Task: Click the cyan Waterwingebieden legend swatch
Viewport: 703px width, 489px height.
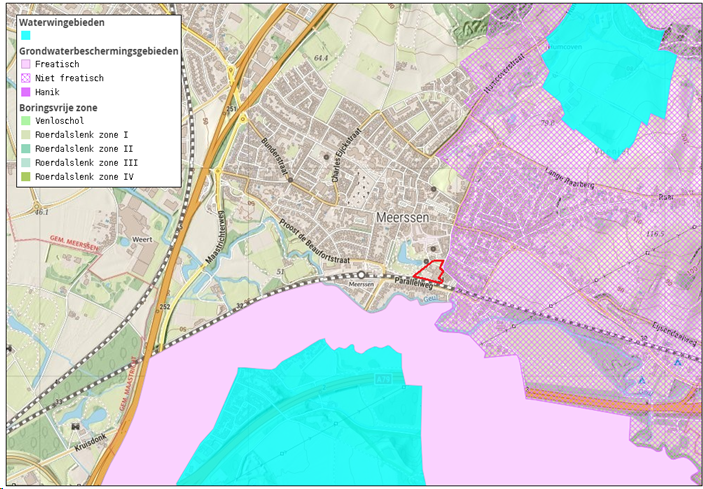Action: [26, 35]
